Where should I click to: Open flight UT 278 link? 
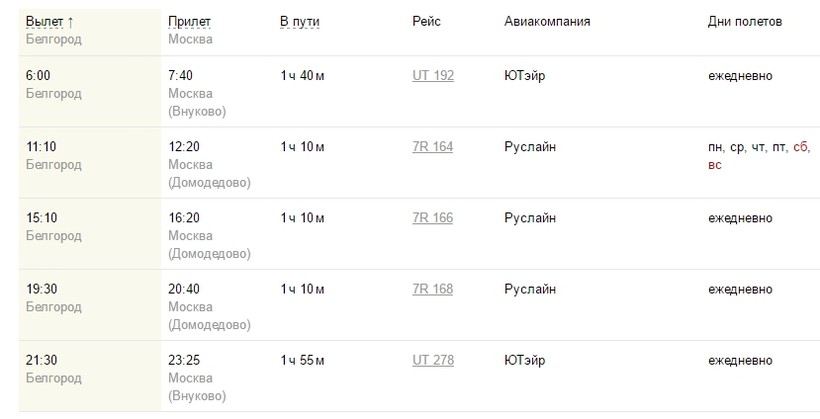pyautogui.click(x=433, y=360)
